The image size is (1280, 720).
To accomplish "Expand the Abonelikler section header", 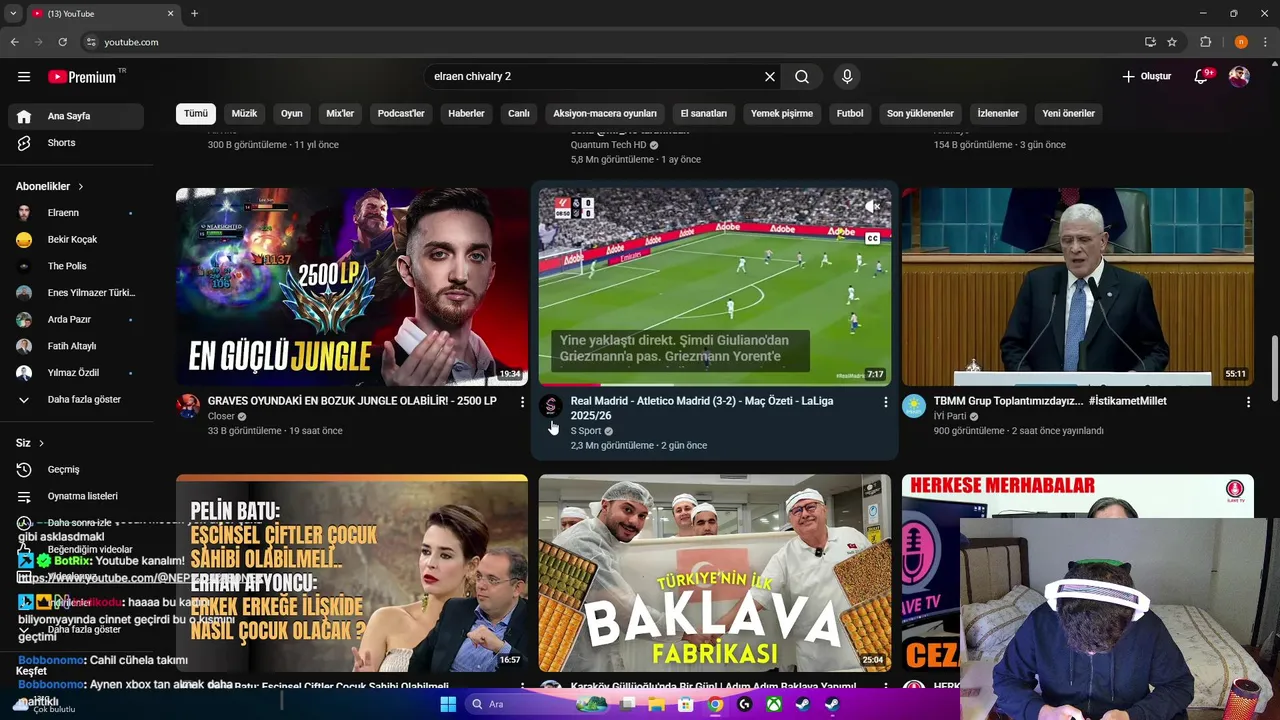I will (50, 187).
